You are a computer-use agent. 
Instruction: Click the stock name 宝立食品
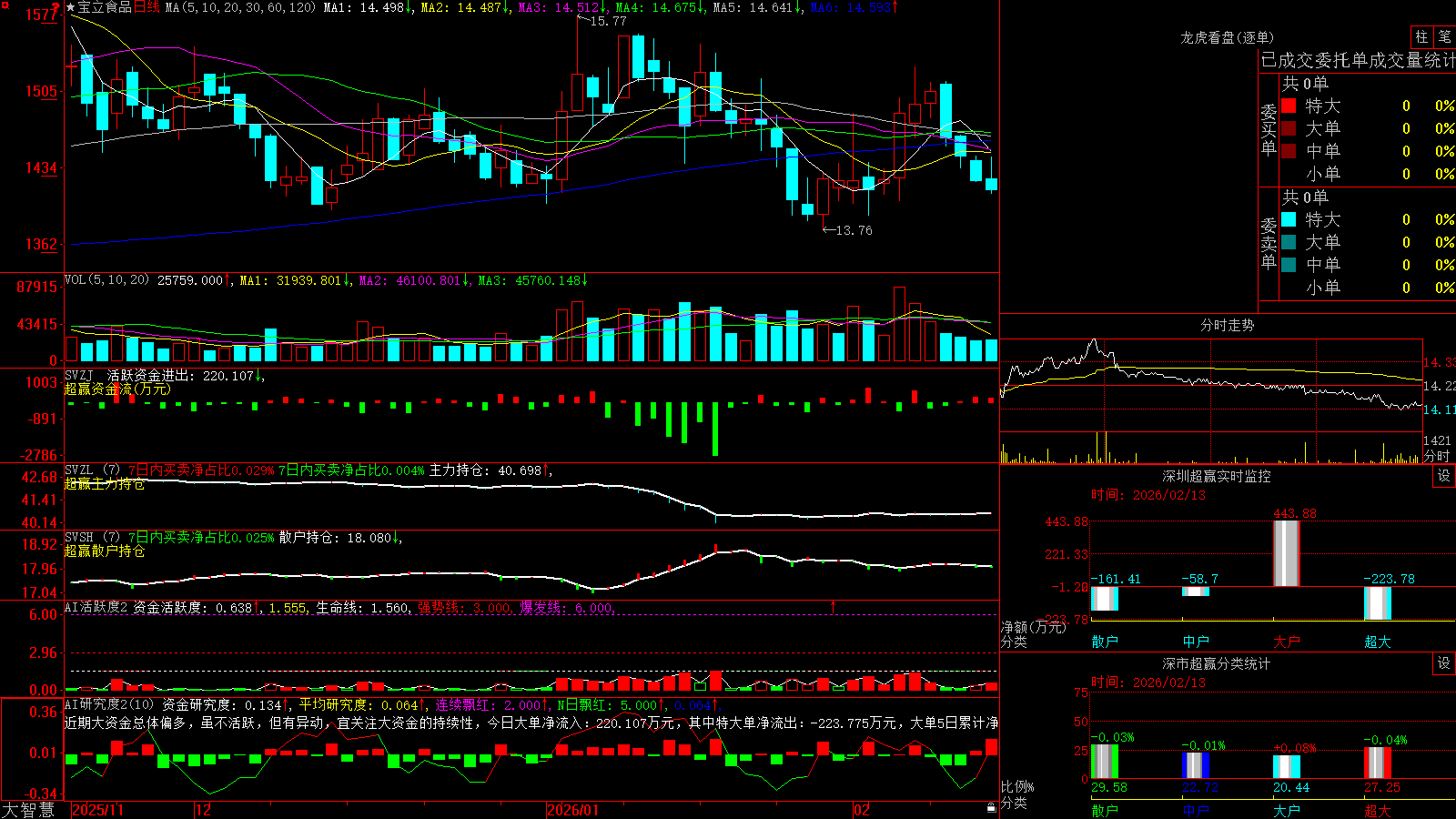coord(105,7)
